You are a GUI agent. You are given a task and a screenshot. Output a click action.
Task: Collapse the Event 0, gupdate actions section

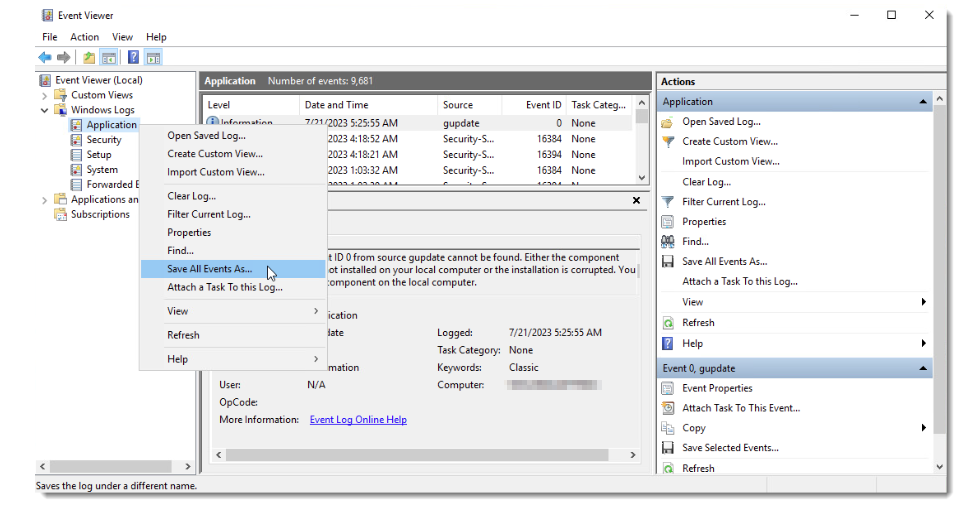pos(923,368)
